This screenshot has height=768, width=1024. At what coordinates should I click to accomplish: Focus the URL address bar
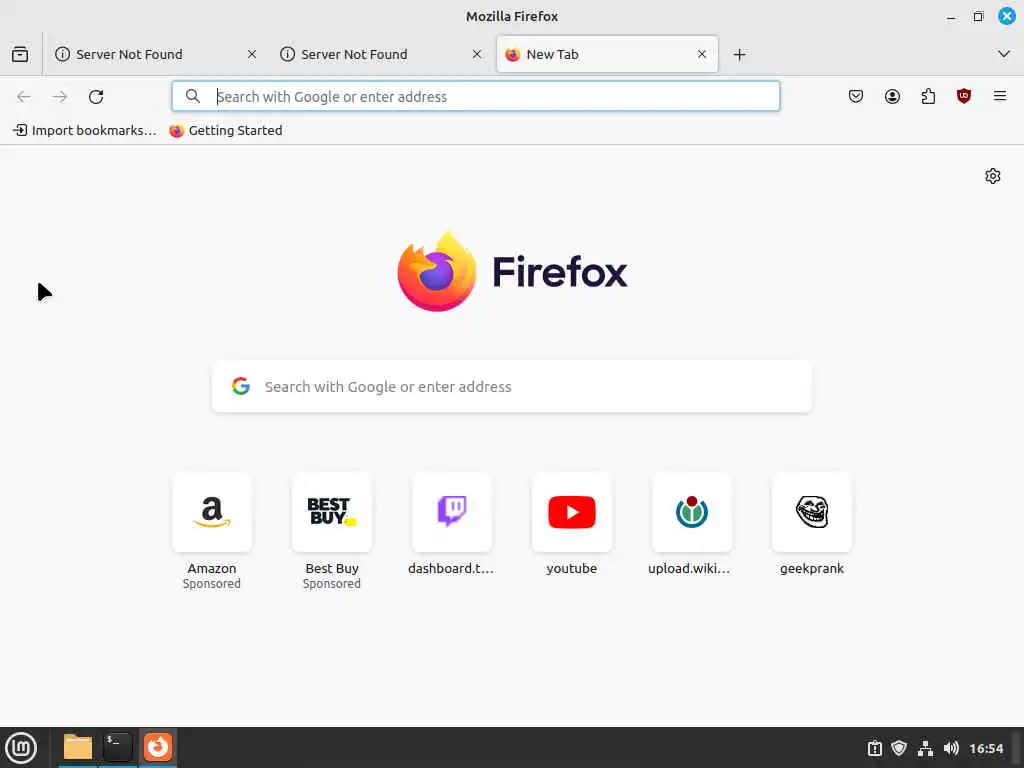pyautogui.click(x=475, y=97)
